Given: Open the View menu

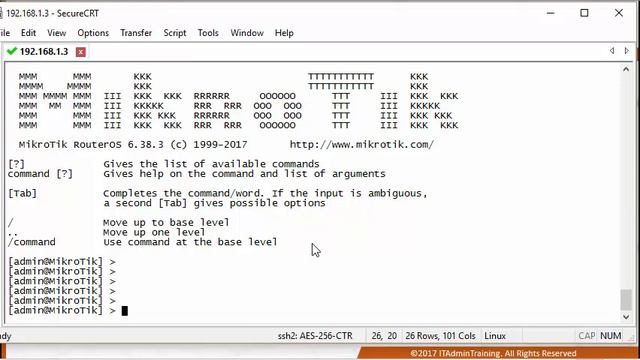Looking at the screenshot, I should [x=56, y=33].
